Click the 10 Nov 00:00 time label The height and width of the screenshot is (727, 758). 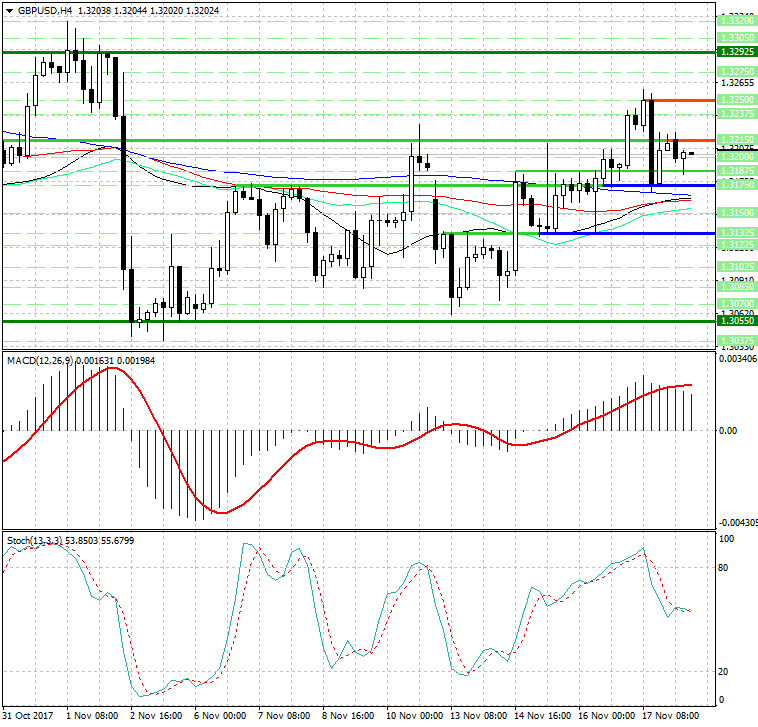414,716
